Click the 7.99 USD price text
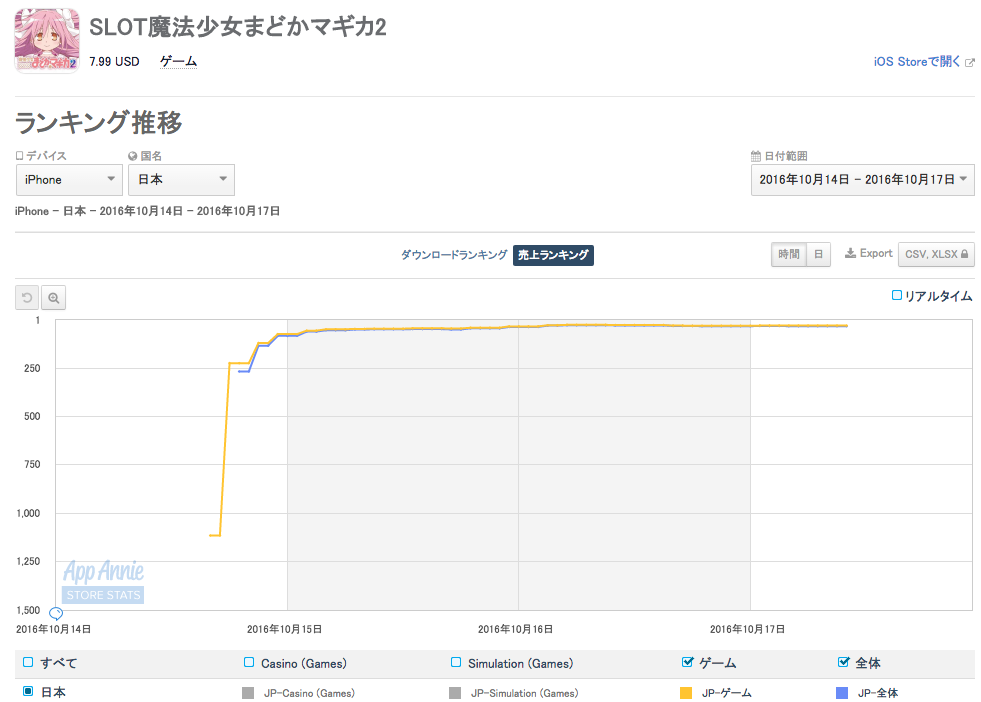The image size is (981, 702). pos(114,61)
